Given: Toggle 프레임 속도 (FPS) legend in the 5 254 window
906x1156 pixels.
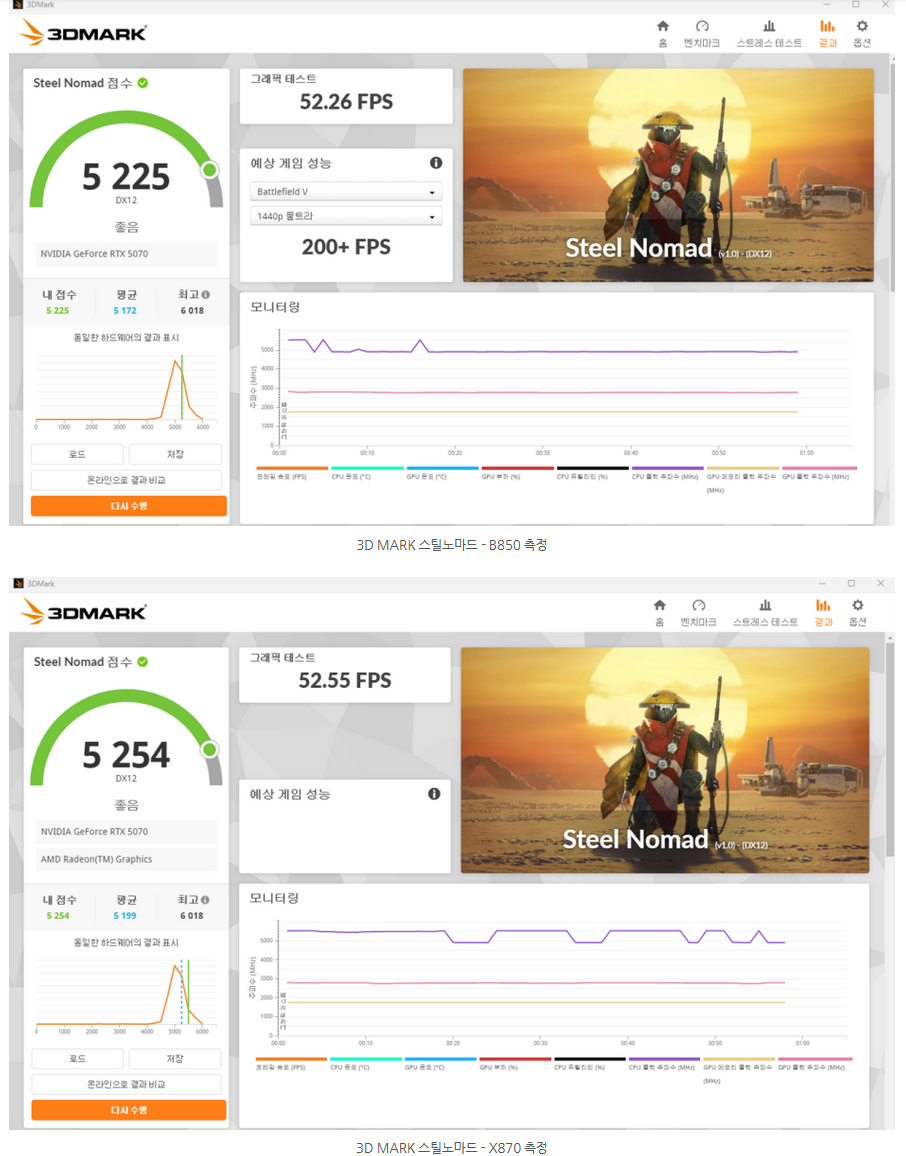Looking at the screenshot, I should click(x=291, y=1063).
